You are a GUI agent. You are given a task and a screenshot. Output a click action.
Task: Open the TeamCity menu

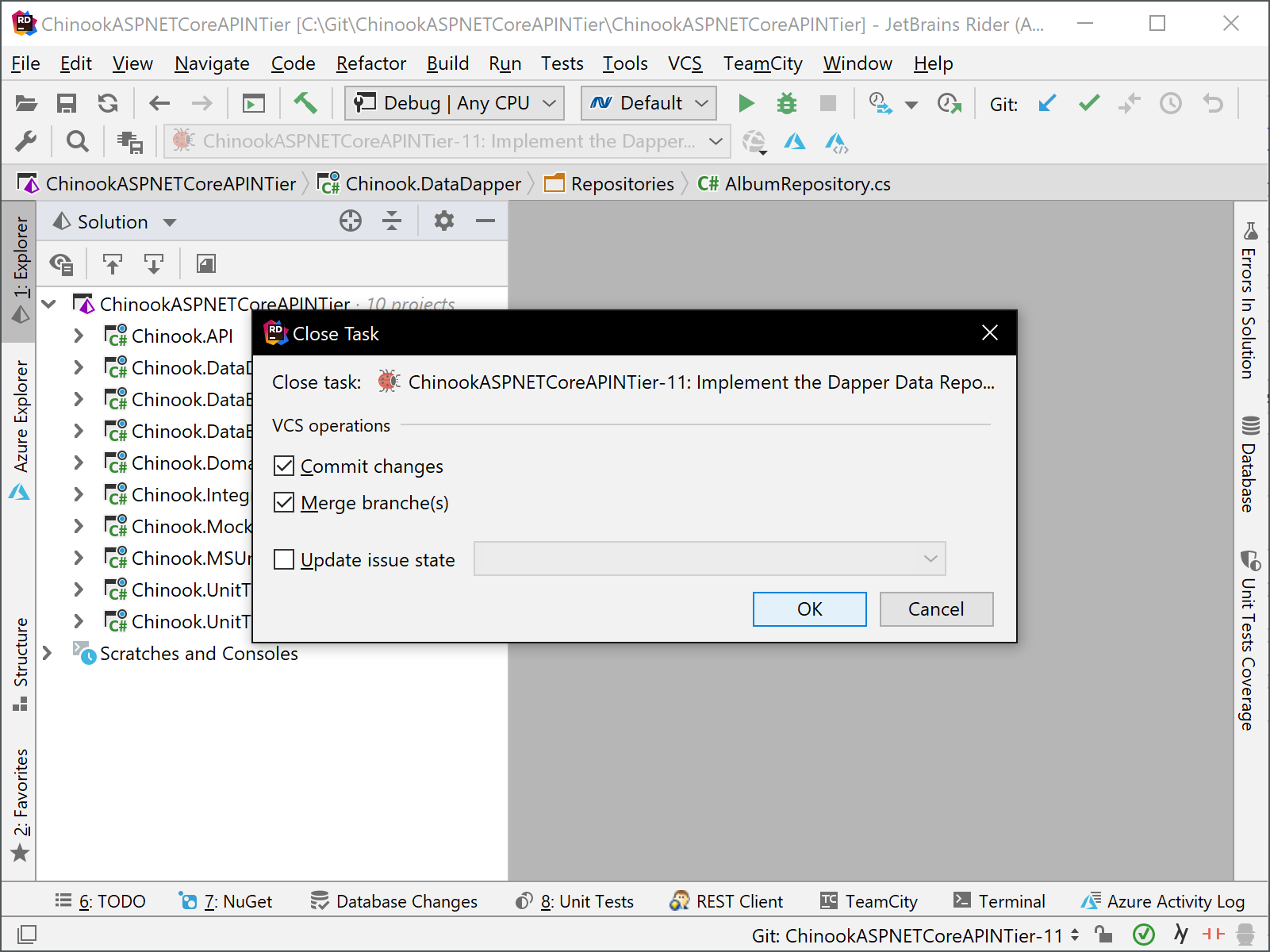click(x=762, y=63)
